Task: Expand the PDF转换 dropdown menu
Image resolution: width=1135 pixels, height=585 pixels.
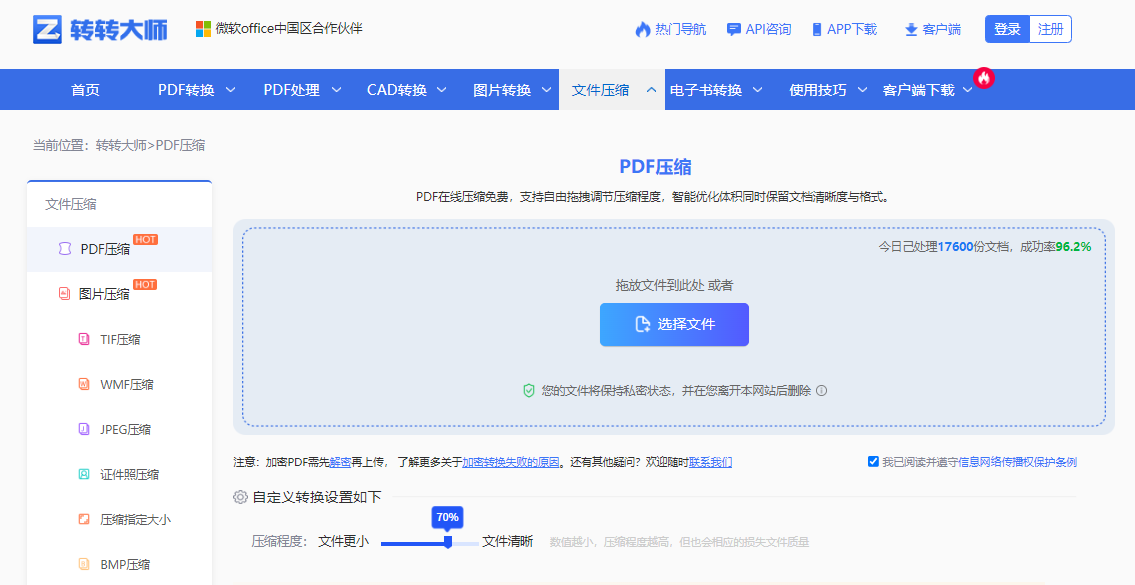Action: (230, 90)
